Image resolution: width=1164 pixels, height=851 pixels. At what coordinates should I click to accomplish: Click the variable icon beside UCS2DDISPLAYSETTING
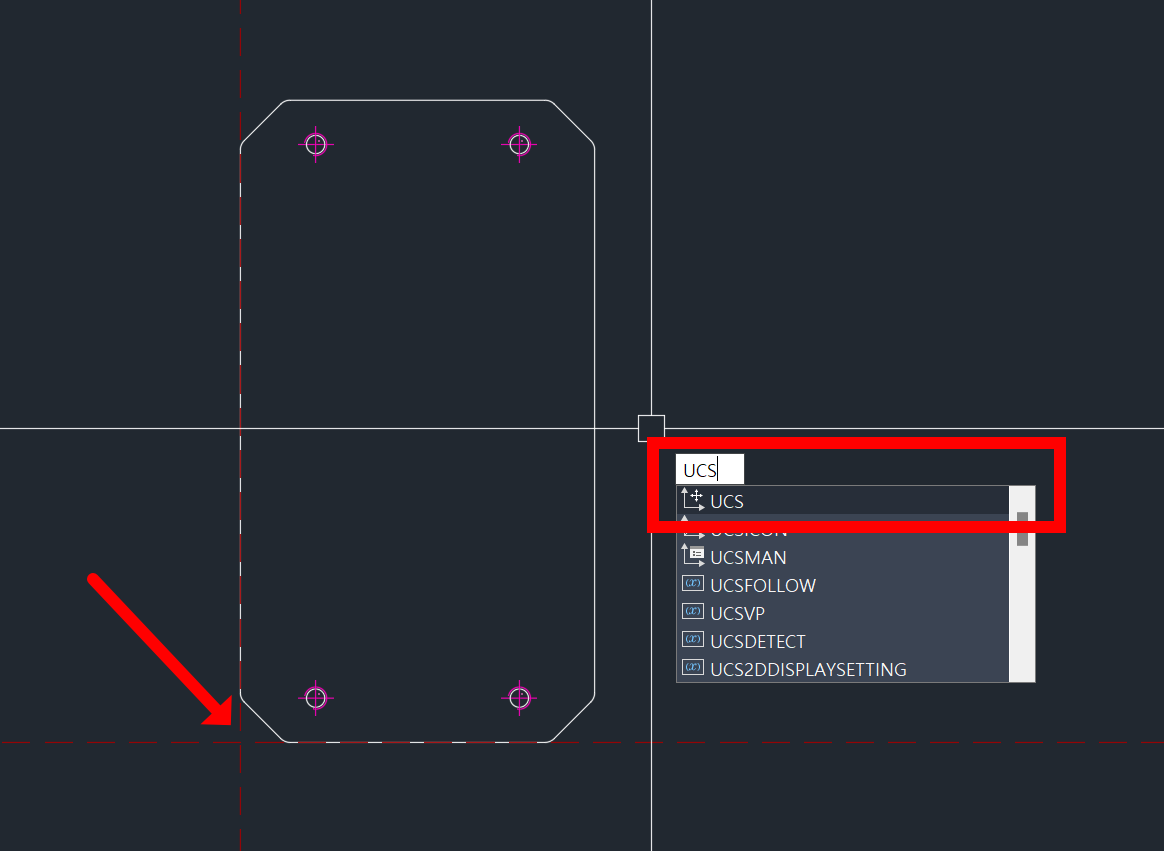tap(693, 668)
